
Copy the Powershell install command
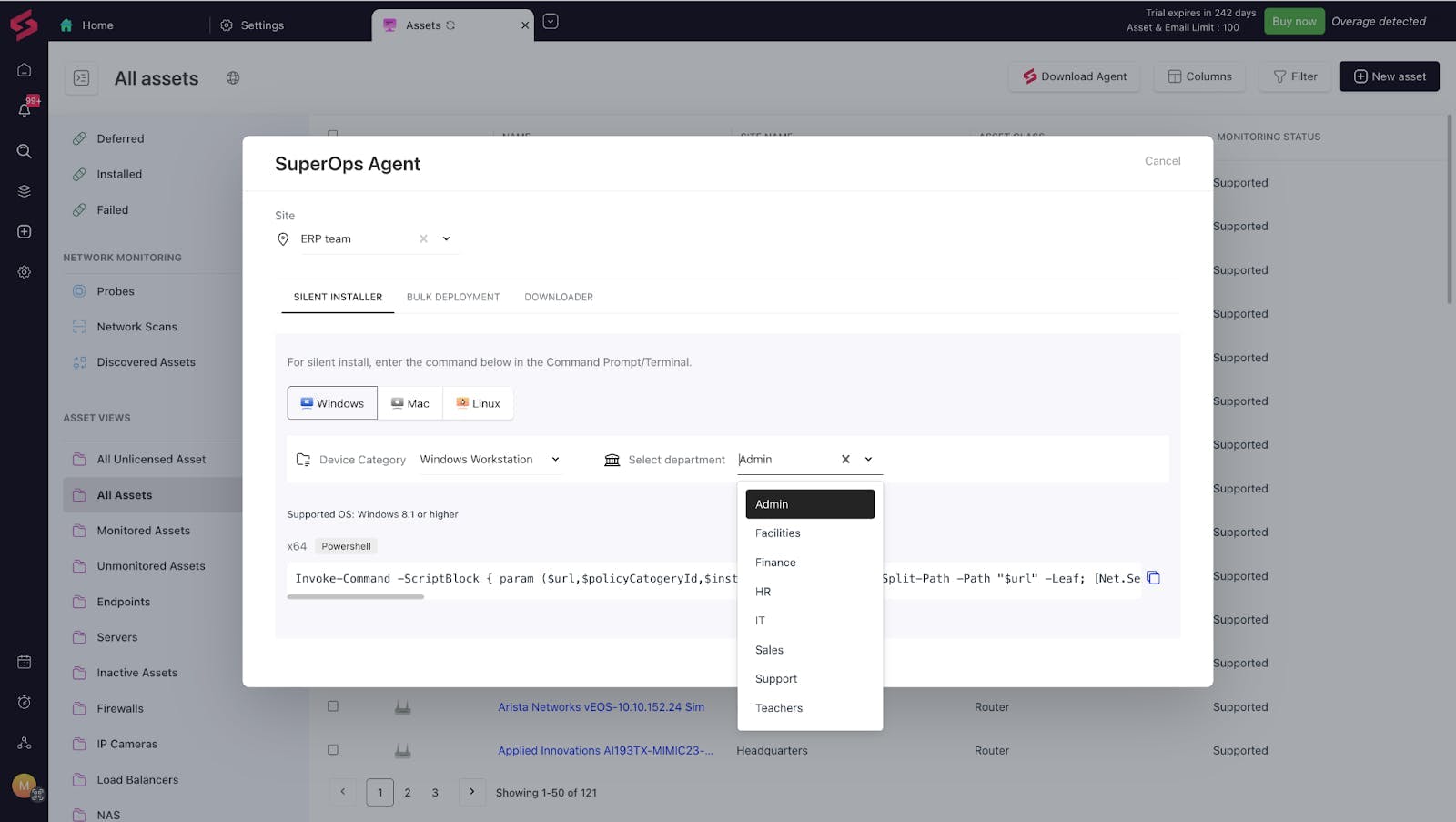click(x=1153, y=578)
